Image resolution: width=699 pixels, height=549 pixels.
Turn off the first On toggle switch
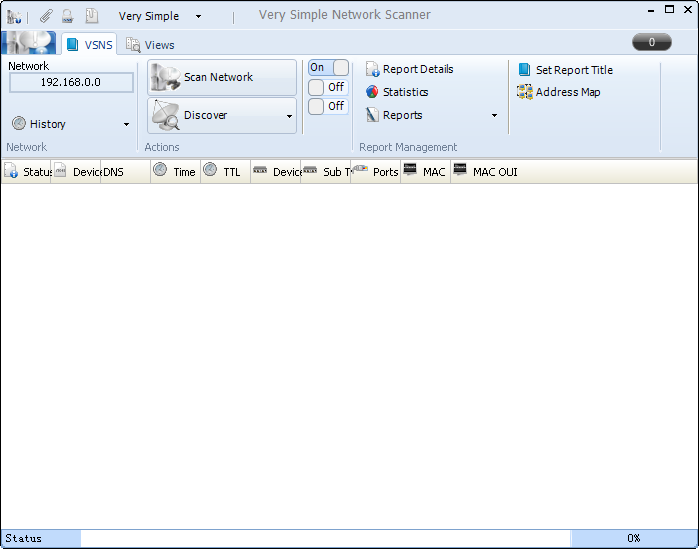(328, 68)
